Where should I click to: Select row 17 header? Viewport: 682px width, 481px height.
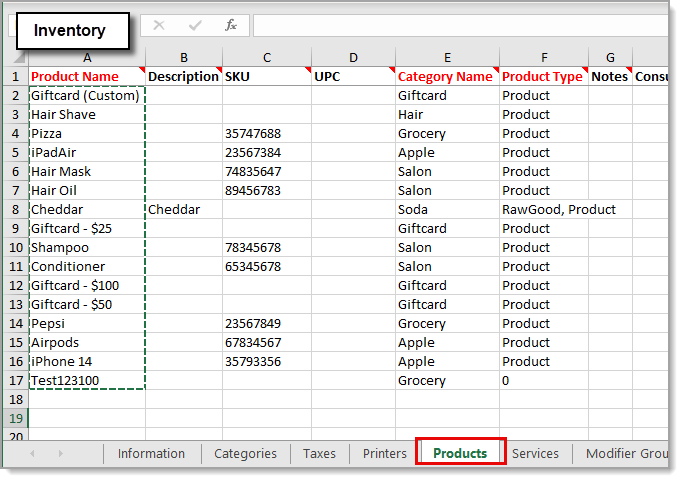click(16, 381)
